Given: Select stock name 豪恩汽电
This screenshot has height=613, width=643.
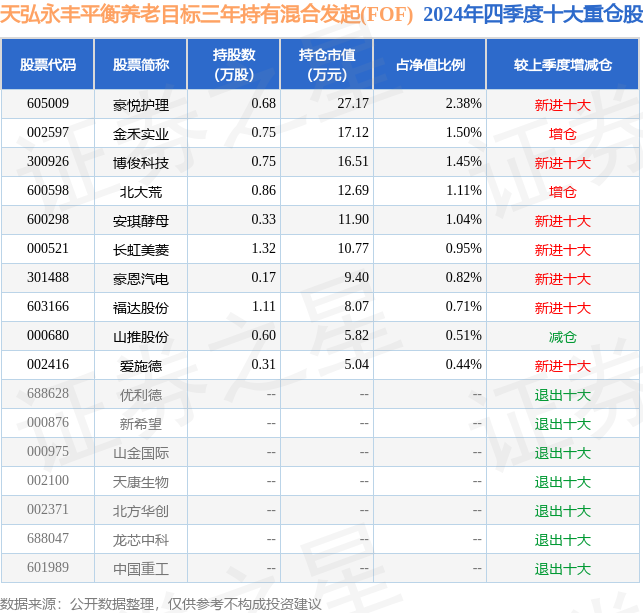Looking at the screenshot, I should point(141,279).
